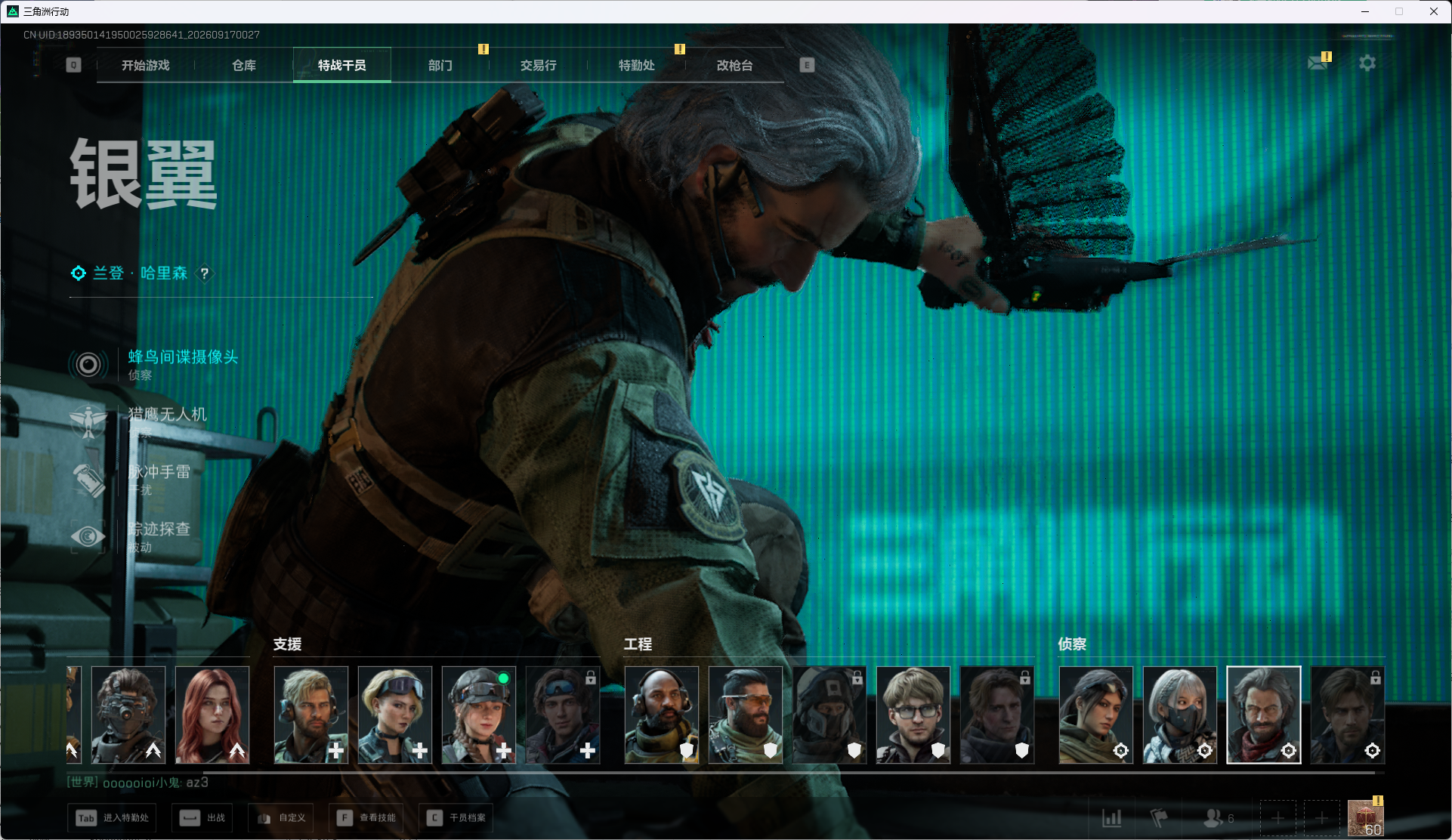The image size is (1452, 840).
Task: Click the 出战 deploy button
Action: tap(202, 818)
